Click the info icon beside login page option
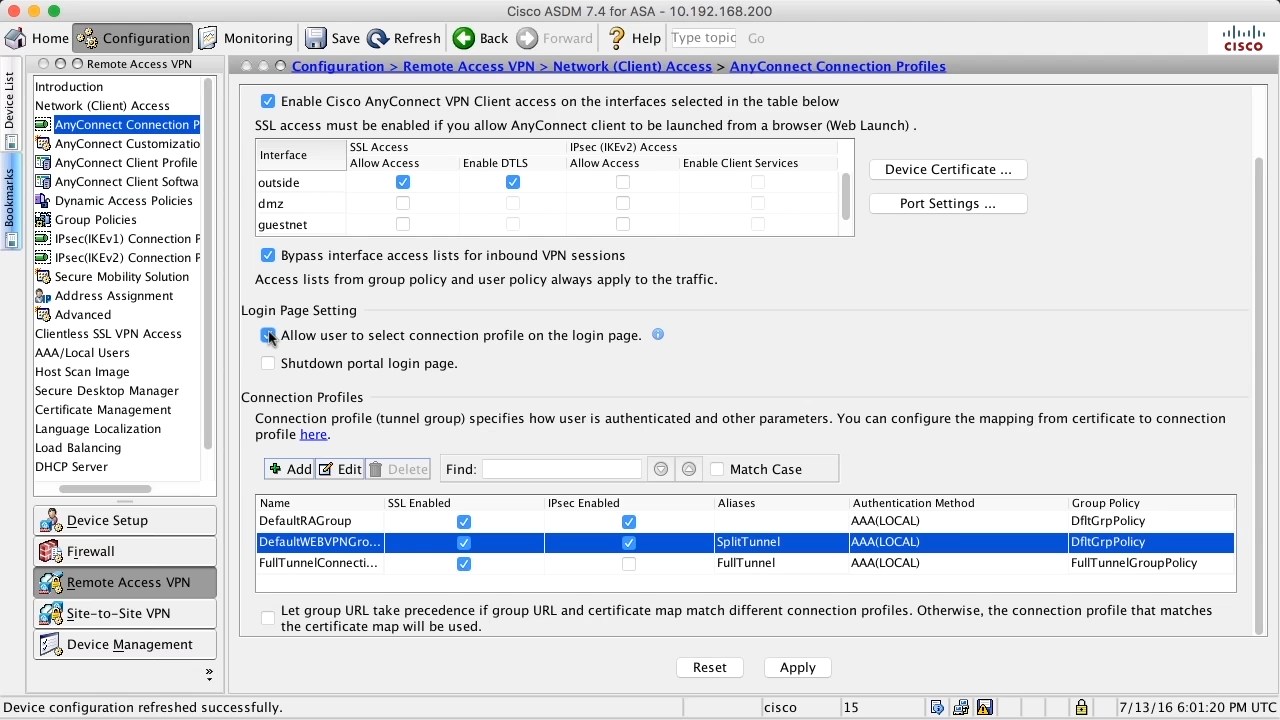The image size is (1280, 720). 658,334
